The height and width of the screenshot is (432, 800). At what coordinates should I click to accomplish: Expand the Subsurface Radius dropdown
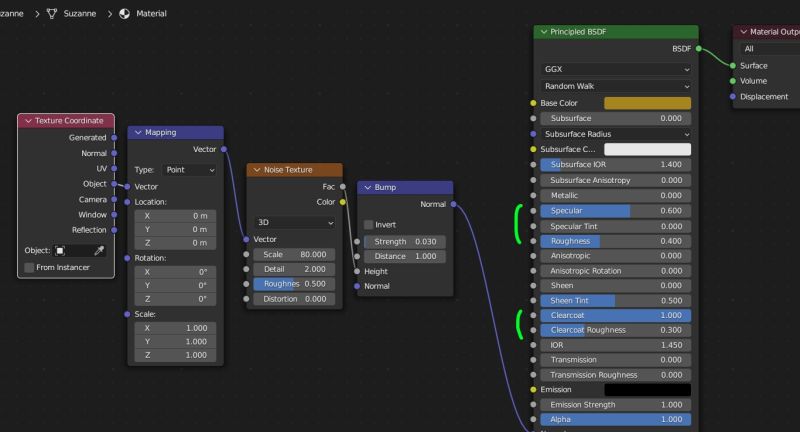pyautogui.click(x=615, y=134)
